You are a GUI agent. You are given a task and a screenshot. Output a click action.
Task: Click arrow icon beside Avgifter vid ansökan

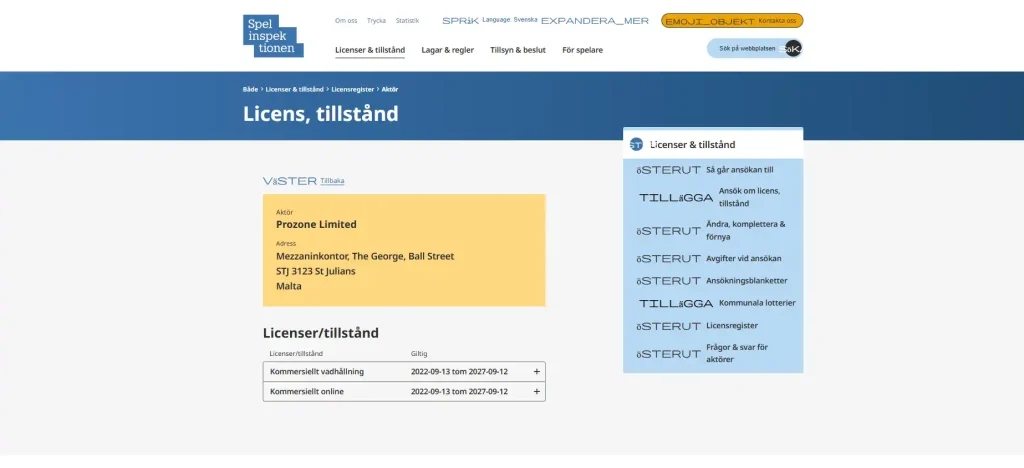pyautogui.click(x=669, y=258)
